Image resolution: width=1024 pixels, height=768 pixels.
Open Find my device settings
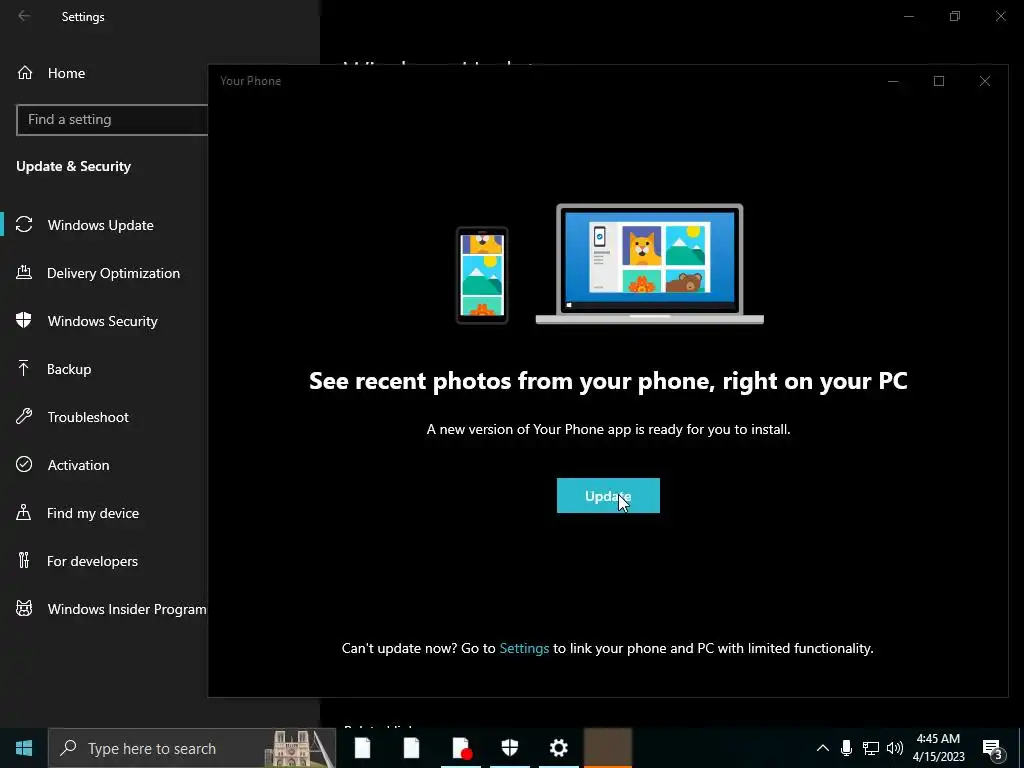coord(93,513)
